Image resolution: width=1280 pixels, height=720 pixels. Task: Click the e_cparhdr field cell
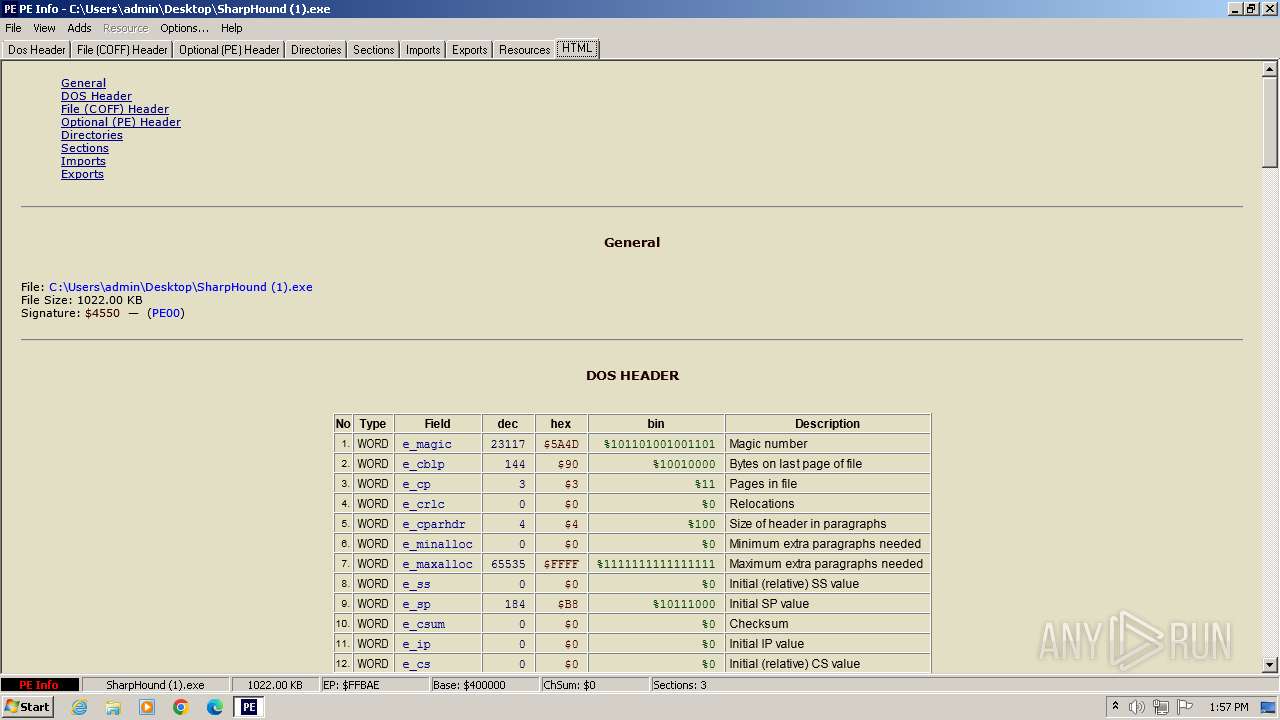click(x=437, y=524)
